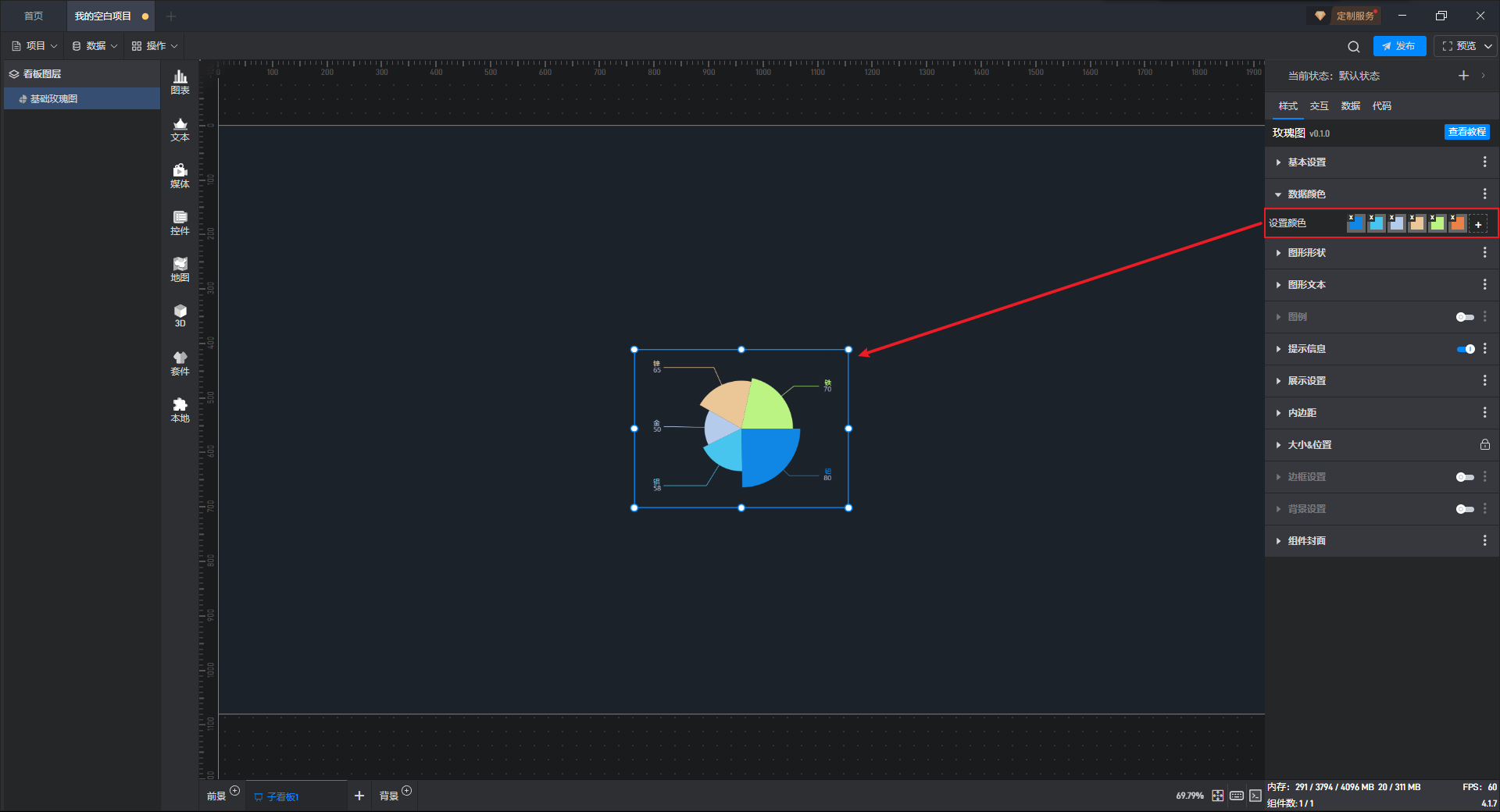This screenshot has height=812, width=1500.
Task: Open the 地图 map components panel
Action: point(180,269)
